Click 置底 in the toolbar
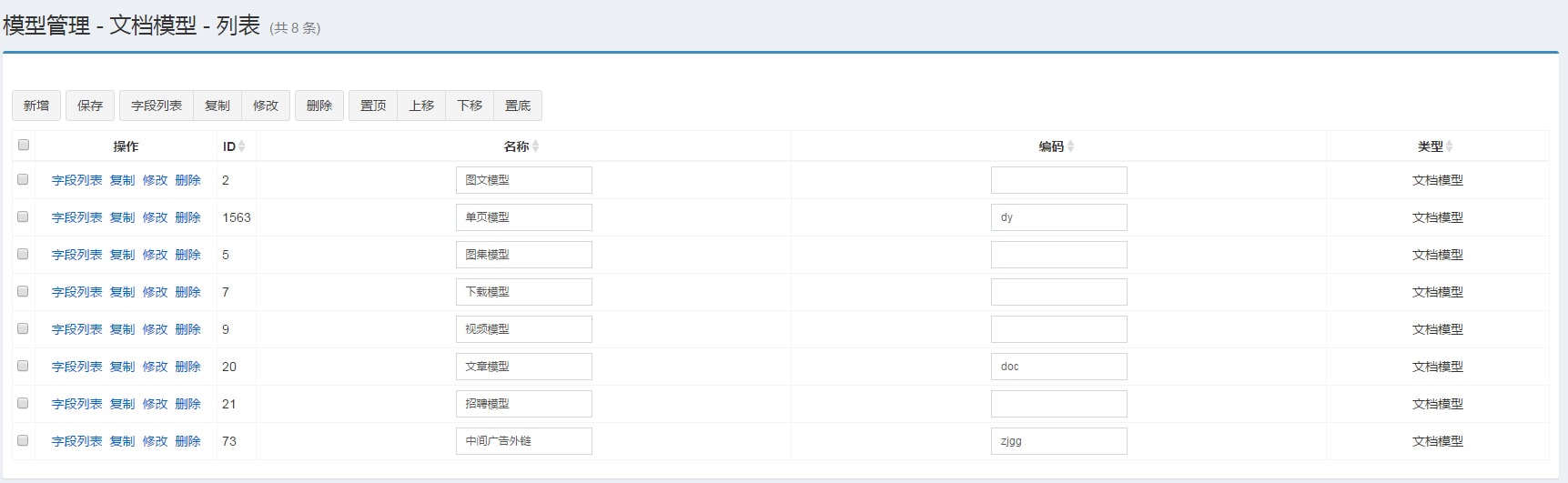This screenshot has height=483, width=1568. pos(518,106)
